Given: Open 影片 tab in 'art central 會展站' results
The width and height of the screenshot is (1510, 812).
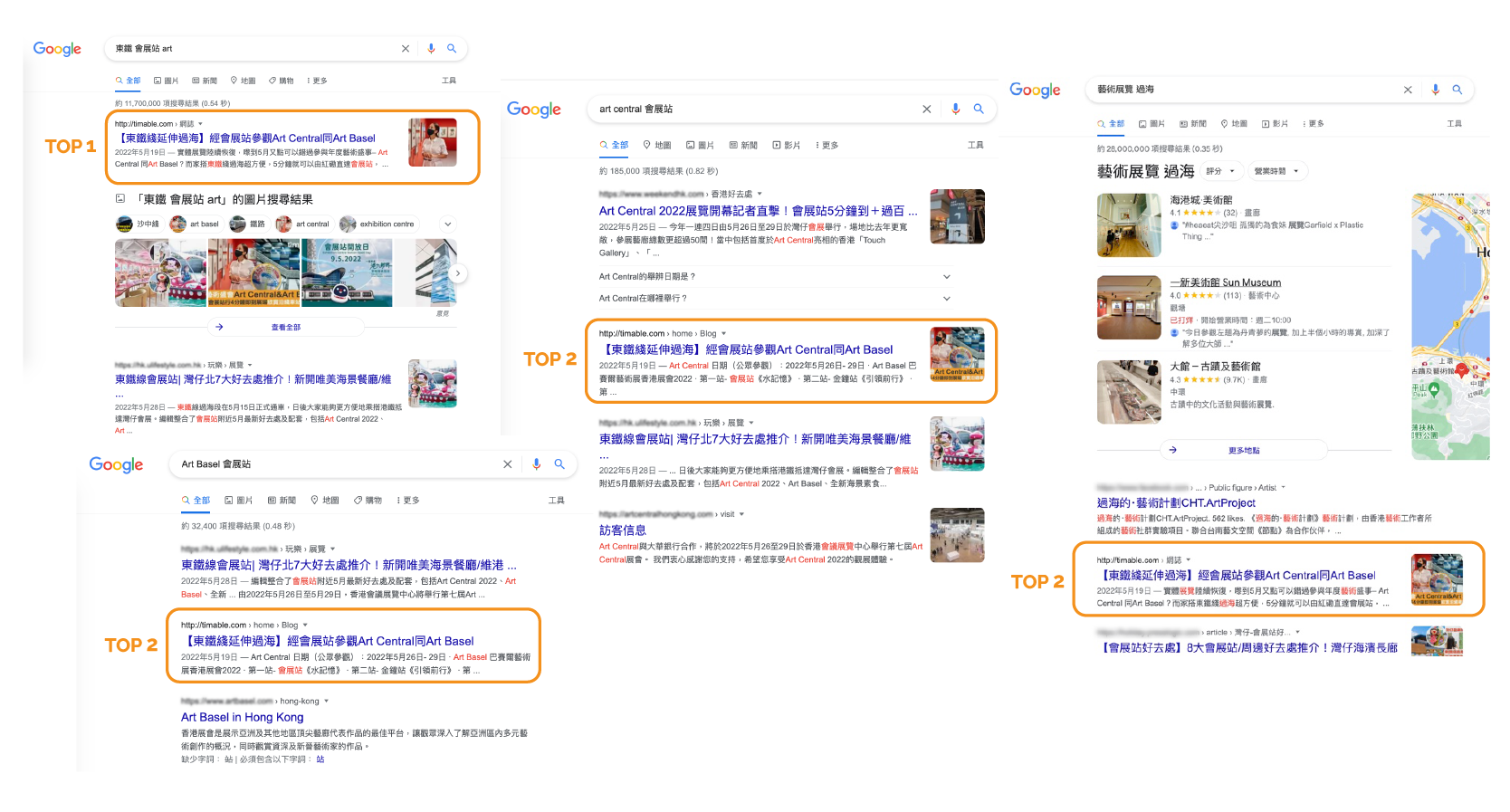Looking at the screenshot, I should coord(787,145).
